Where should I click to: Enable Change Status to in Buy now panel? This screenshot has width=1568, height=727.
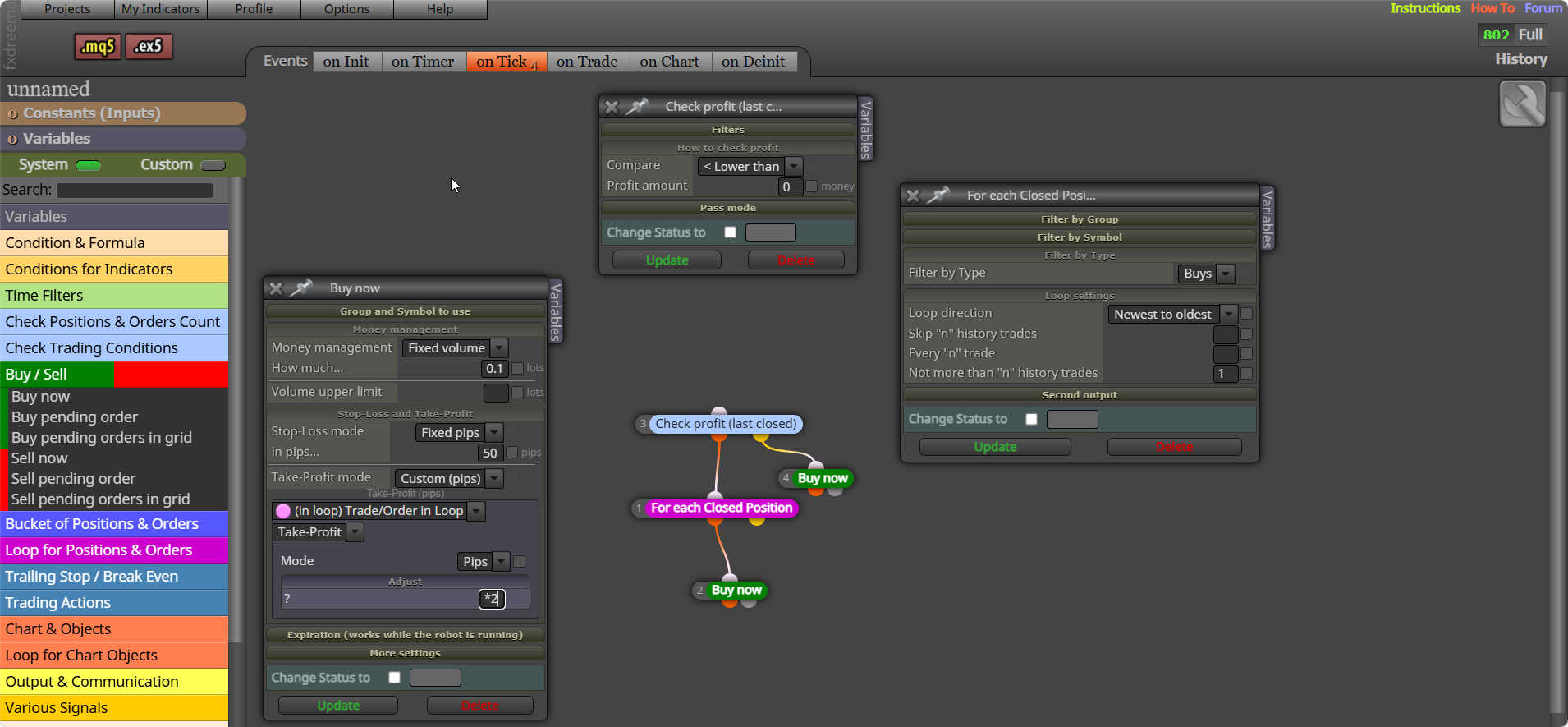point(394,678)
